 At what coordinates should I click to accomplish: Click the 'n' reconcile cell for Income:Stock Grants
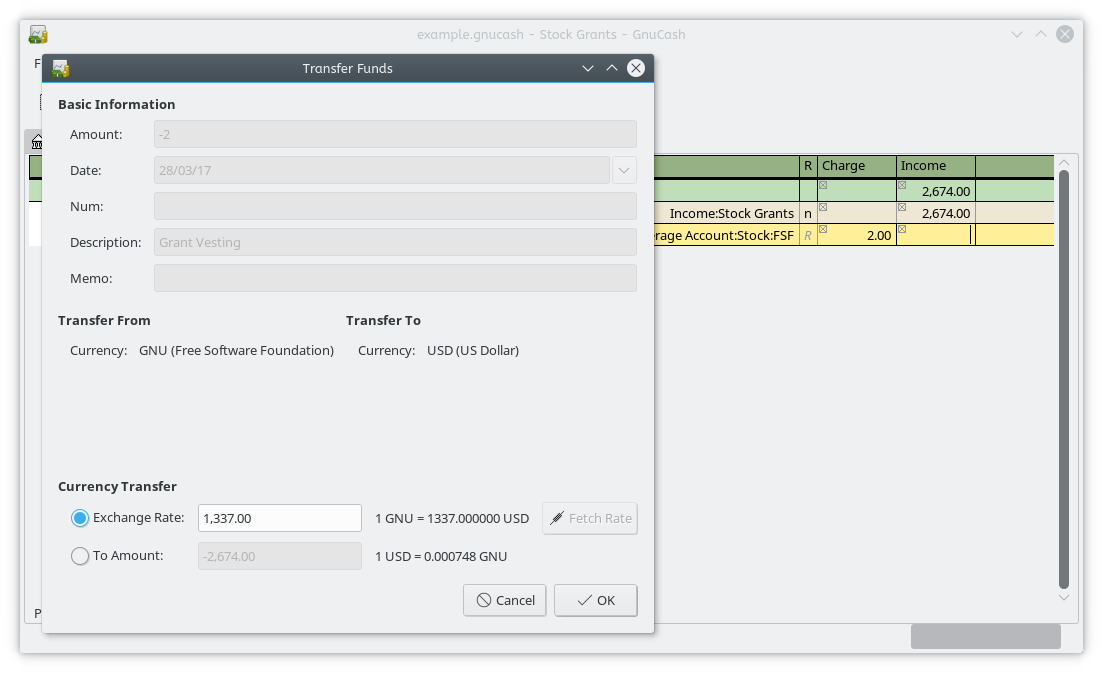pyautogui.click(x=808, y=213)
